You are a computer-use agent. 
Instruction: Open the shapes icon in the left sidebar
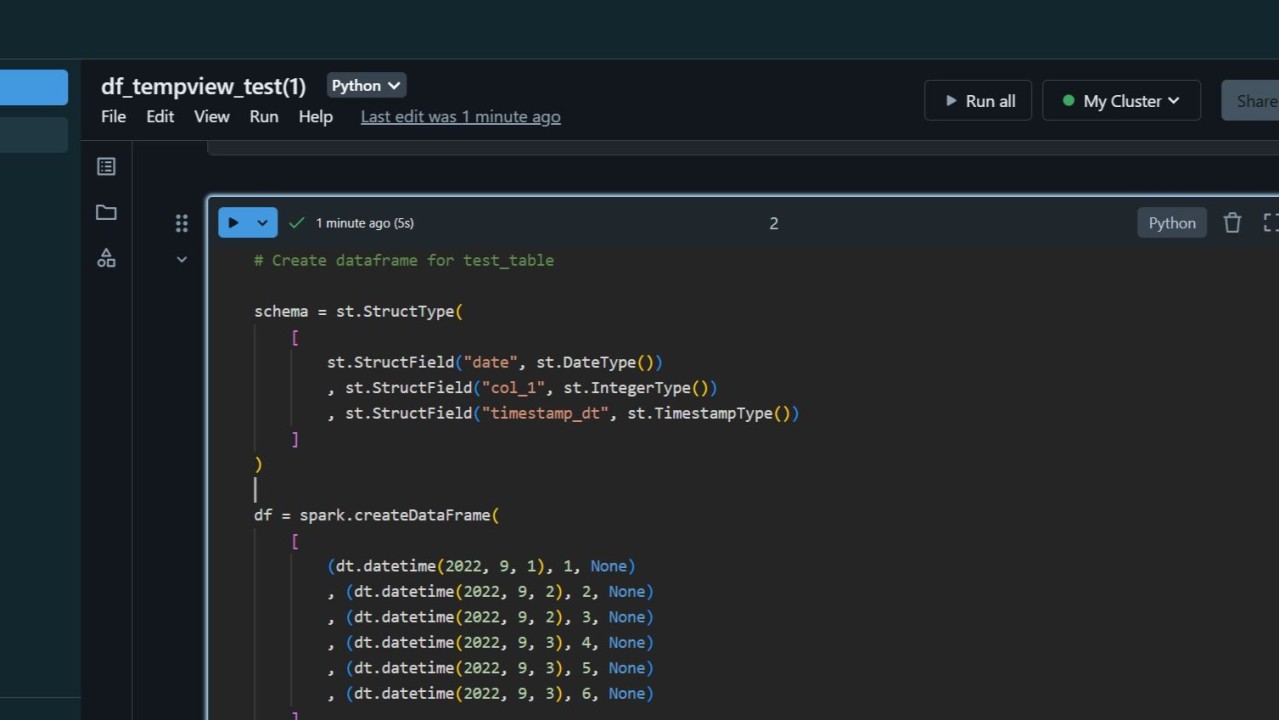106,258
